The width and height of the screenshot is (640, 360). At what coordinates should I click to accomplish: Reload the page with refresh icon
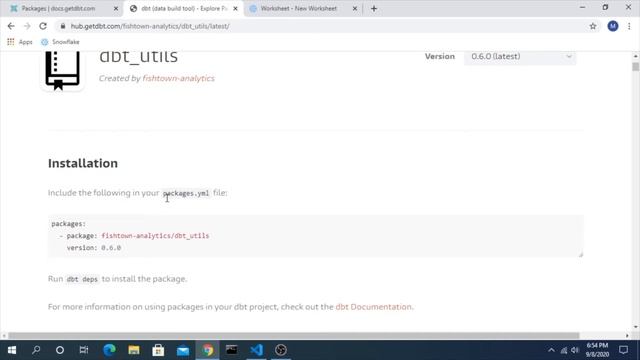coord(43,26)
